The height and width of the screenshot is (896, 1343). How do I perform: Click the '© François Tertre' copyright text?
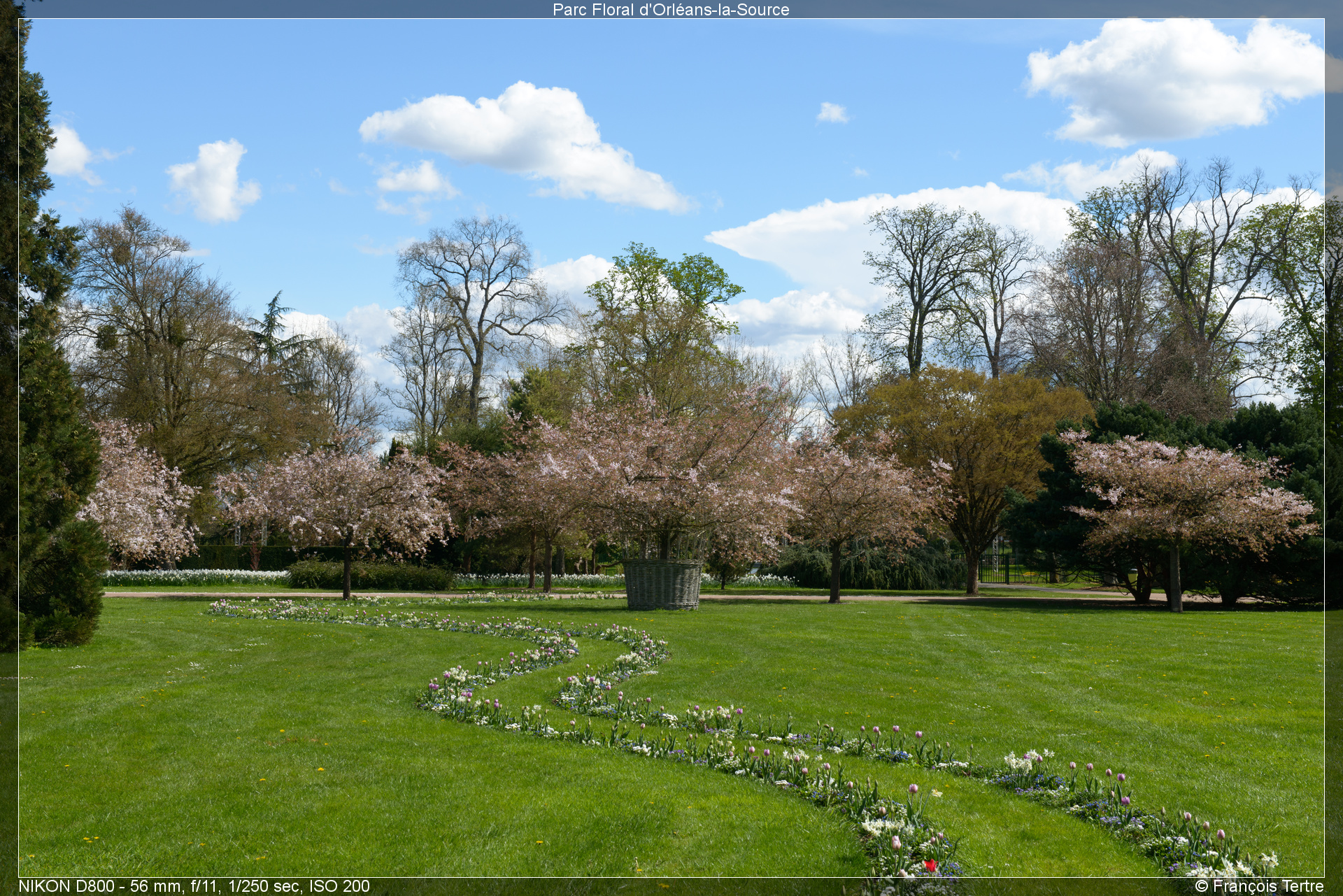(1259, 886)
